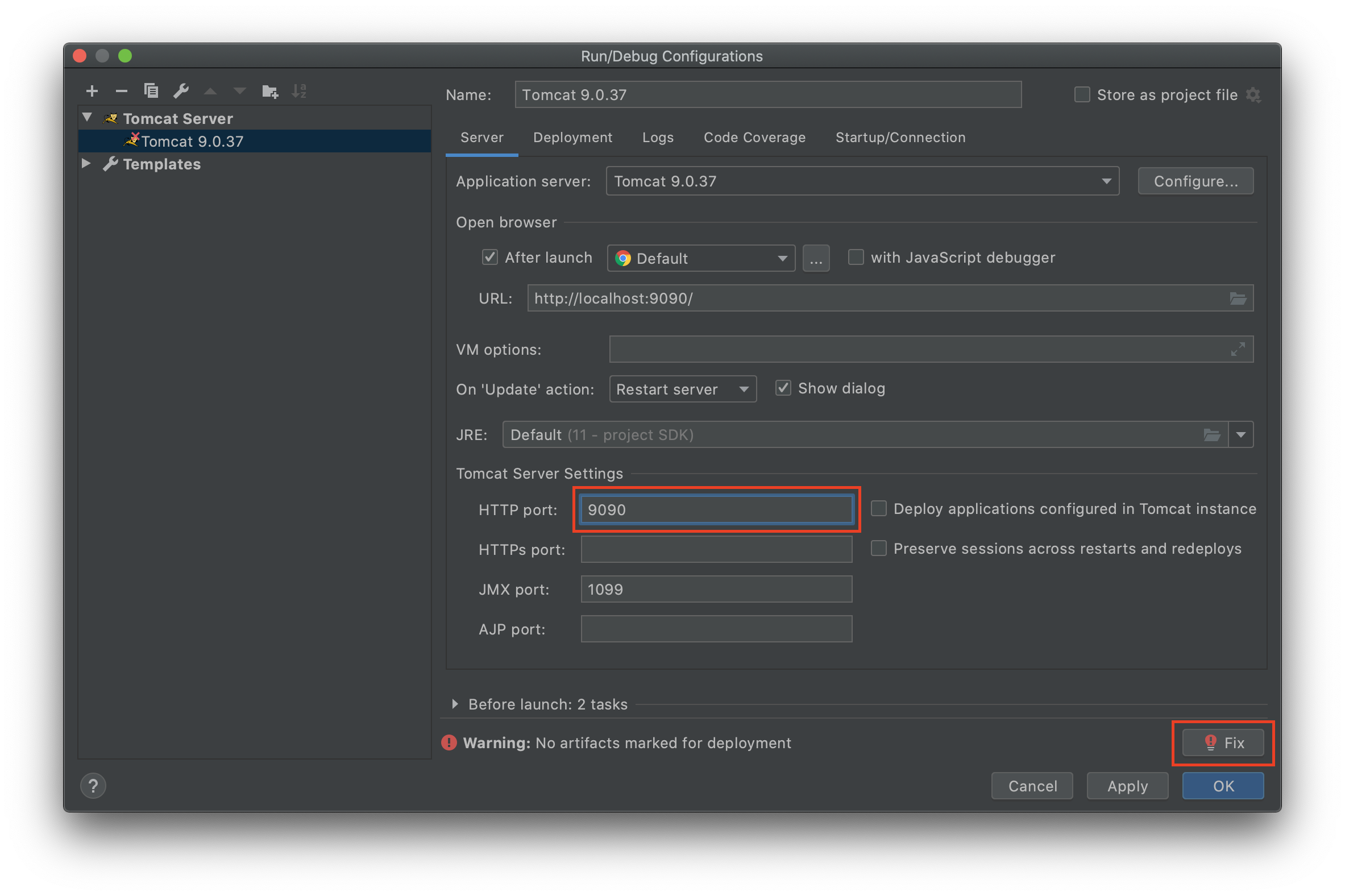Open the Application server dropdown
The height and width of the screenshot is (896, 1345).
point(862,181)
